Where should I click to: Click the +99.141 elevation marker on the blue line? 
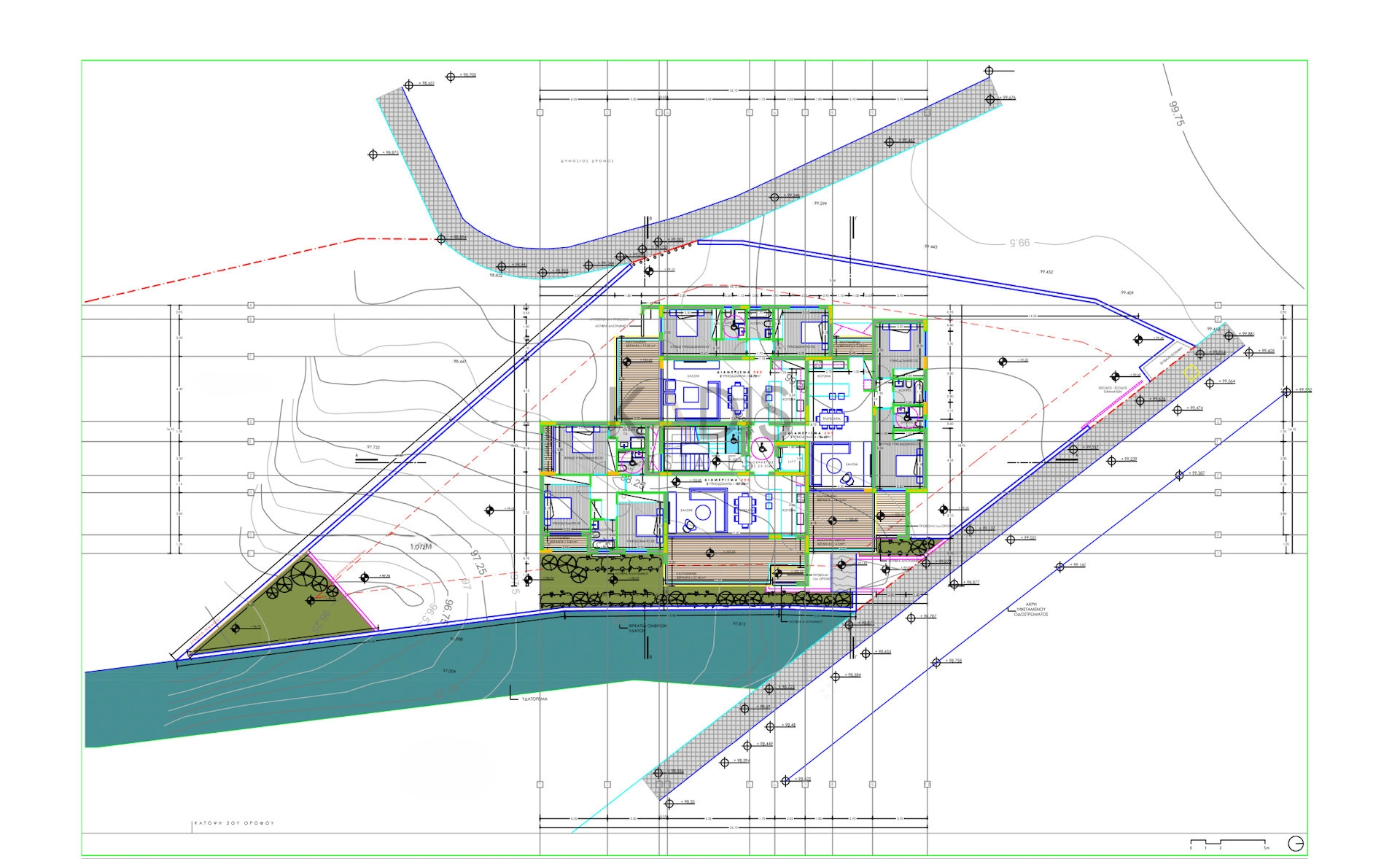pyautogui.click(x=1059, y=567)
